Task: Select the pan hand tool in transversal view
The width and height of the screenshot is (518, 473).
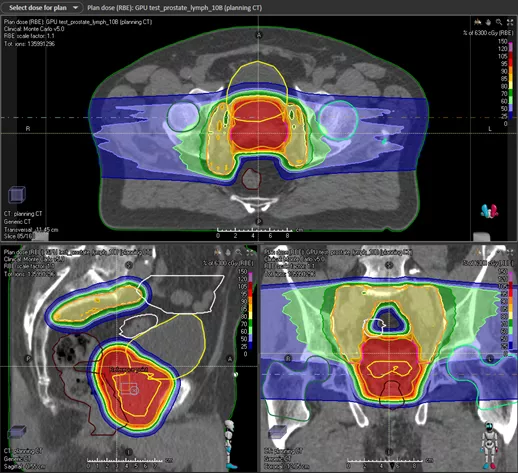Action: (x=488, y=22)
